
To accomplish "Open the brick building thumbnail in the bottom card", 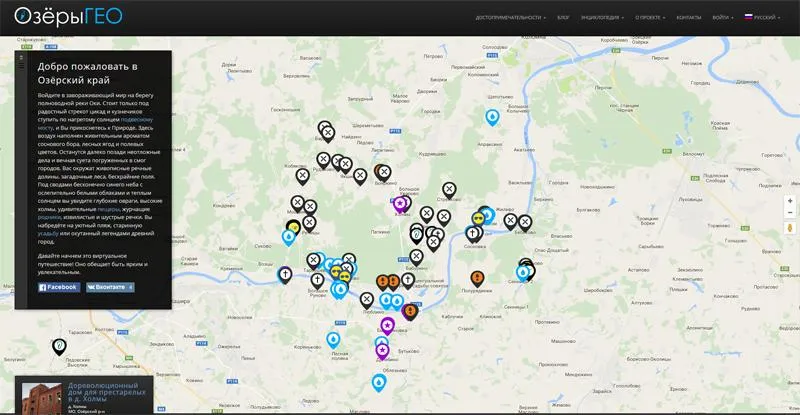I will [x=42, y=399].
